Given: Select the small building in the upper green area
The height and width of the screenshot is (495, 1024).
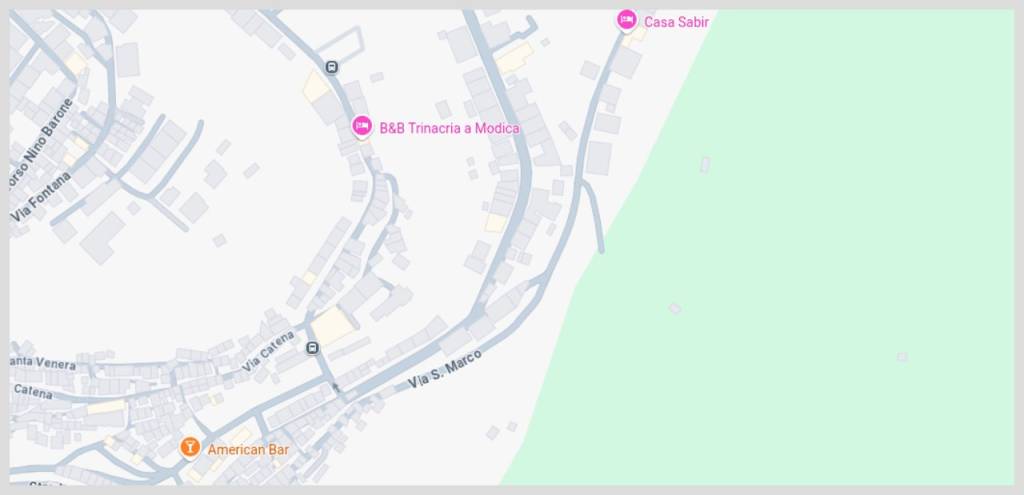Looking at the screenshot, I should pyautogui.click(x=705, y=165).
